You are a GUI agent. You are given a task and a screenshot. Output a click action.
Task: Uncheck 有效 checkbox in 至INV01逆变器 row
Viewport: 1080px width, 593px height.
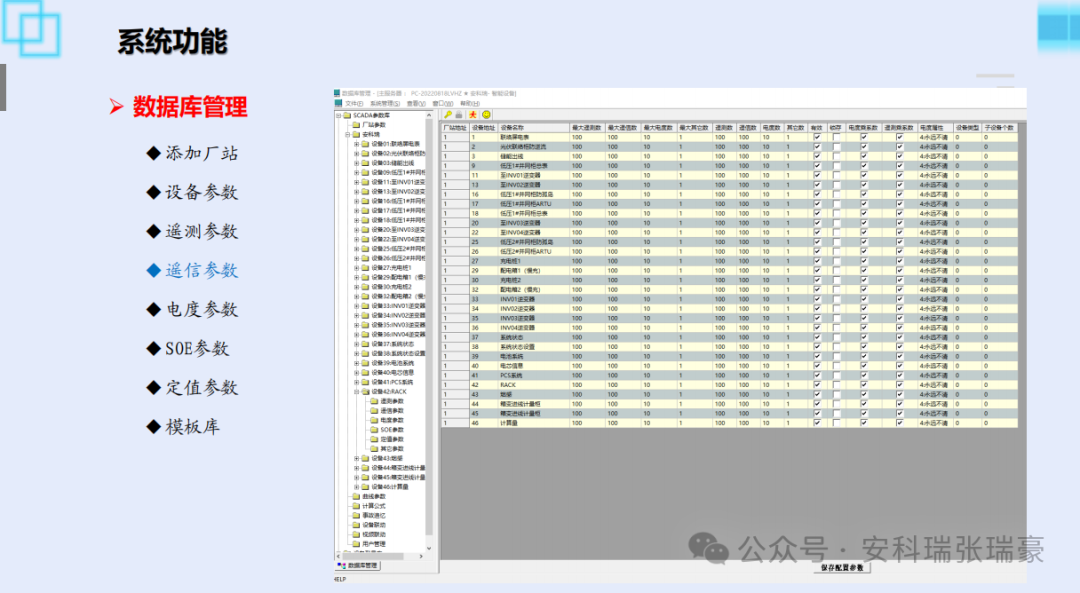pos(818,176)
